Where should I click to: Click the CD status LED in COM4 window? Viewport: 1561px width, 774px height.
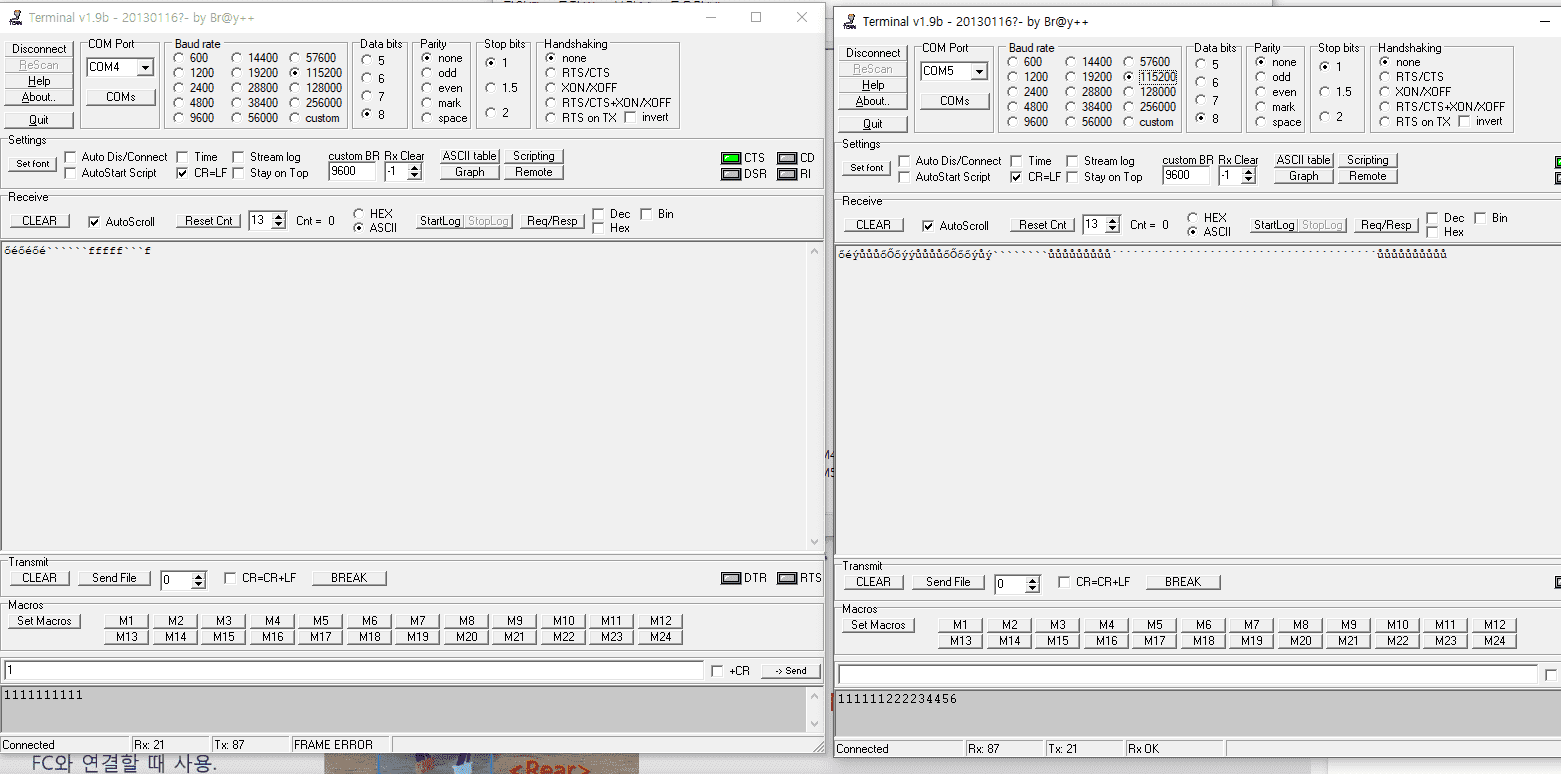tap(787, 158)
